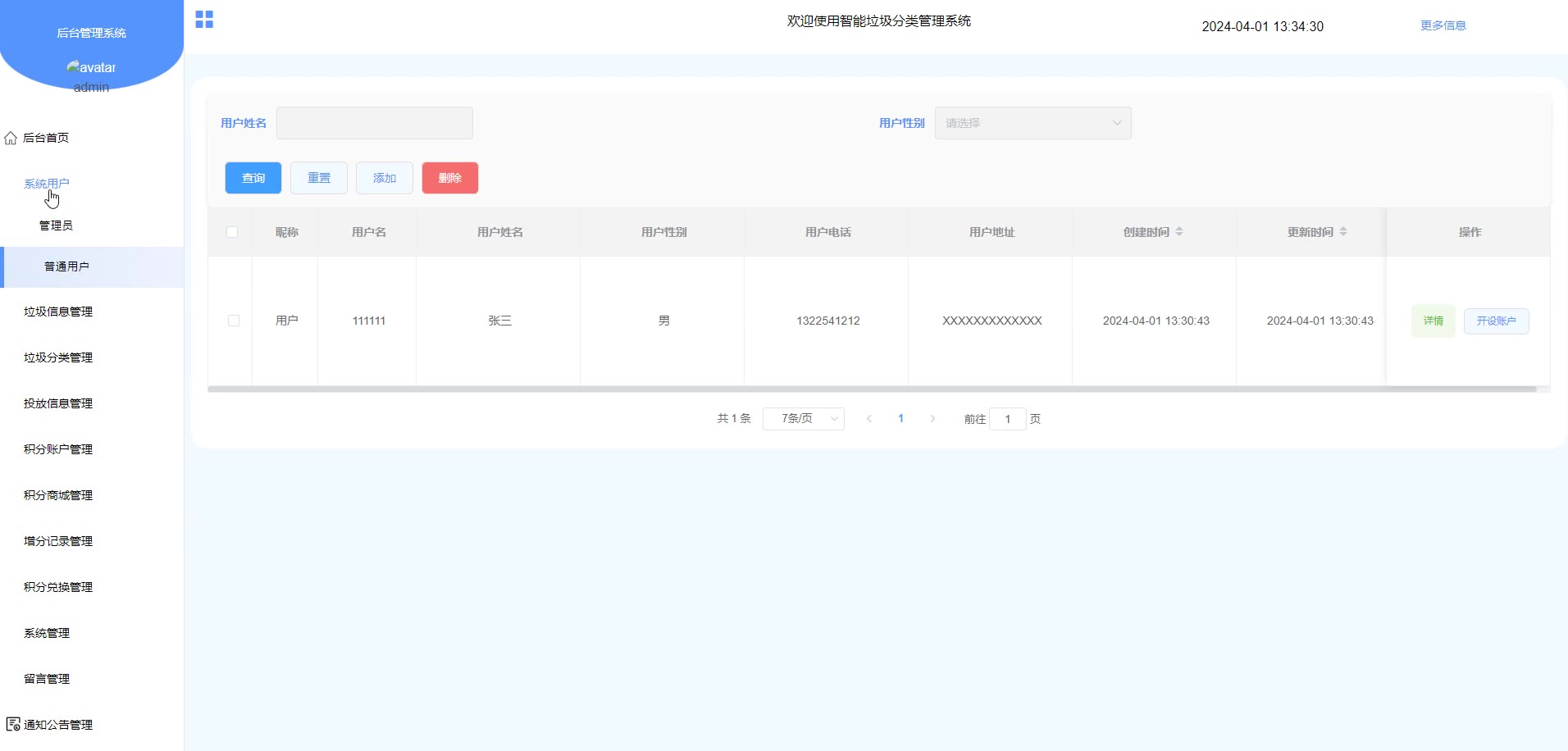
Task: Open 垃圾分类管理 menu
Action: [58, 357]
